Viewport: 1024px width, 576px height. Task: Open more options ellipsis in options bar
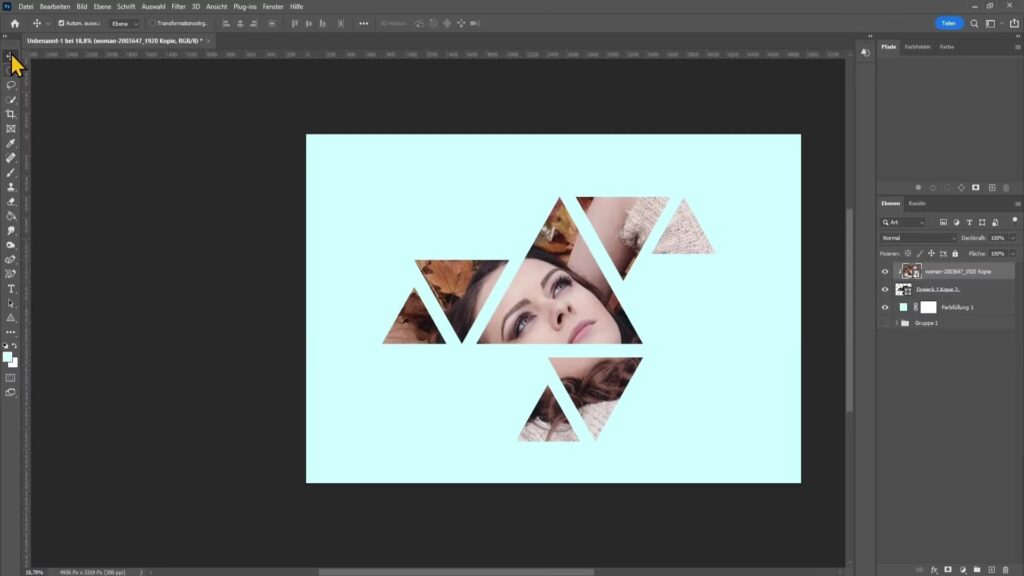363,23
